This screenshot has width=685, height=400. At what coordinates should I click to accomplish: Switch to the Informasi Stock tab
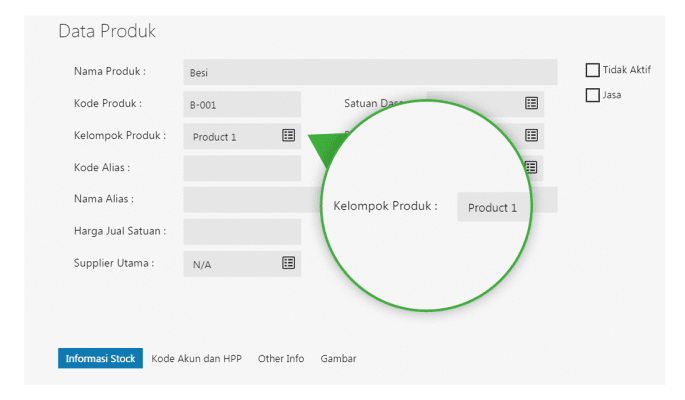click(x=100, y=358)
